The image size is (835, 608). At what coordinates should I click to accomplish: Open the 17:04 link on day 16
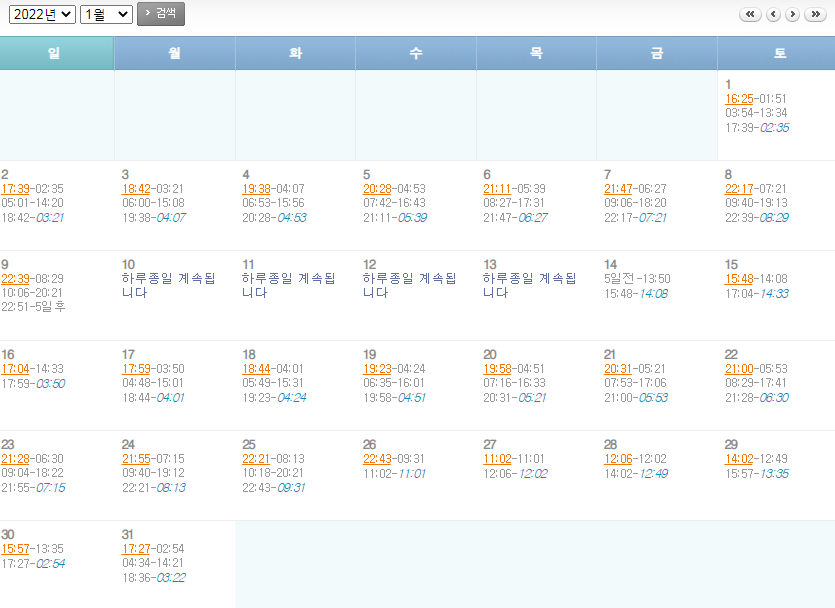click(x=15, y=369)
